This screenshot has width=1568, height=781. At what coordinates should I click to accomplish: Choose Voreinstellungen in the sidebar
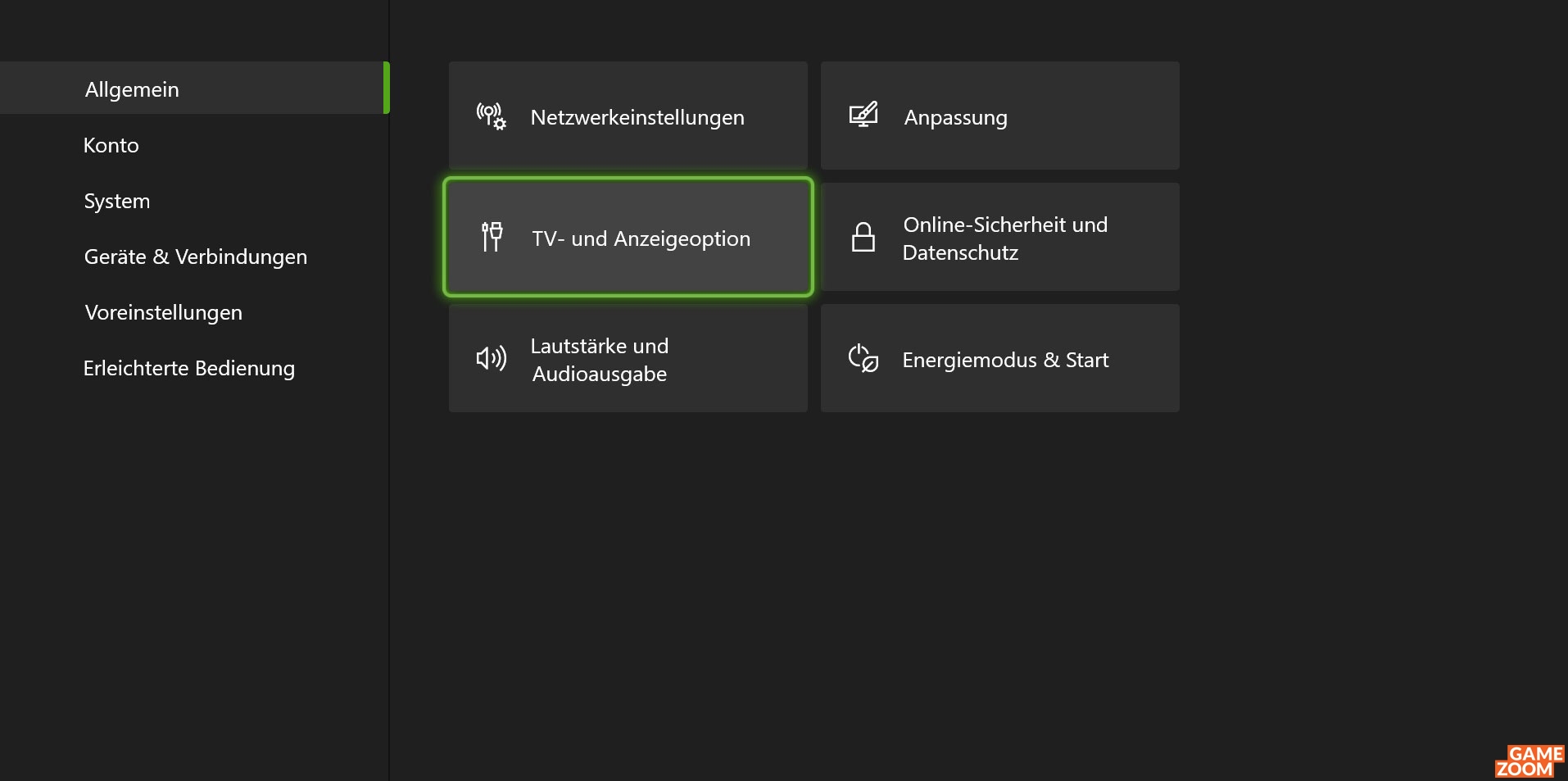[x=164, y=312]
